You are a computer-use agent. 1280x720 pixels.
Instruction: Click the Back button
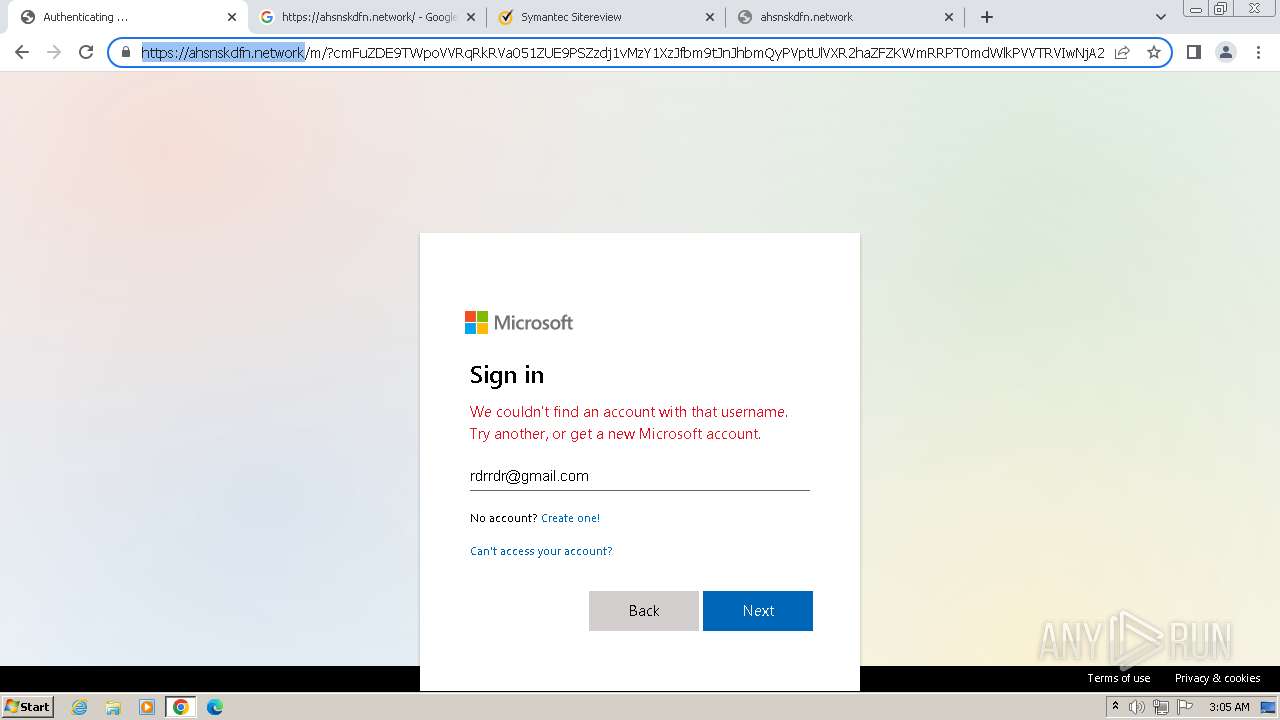(644, 611)
